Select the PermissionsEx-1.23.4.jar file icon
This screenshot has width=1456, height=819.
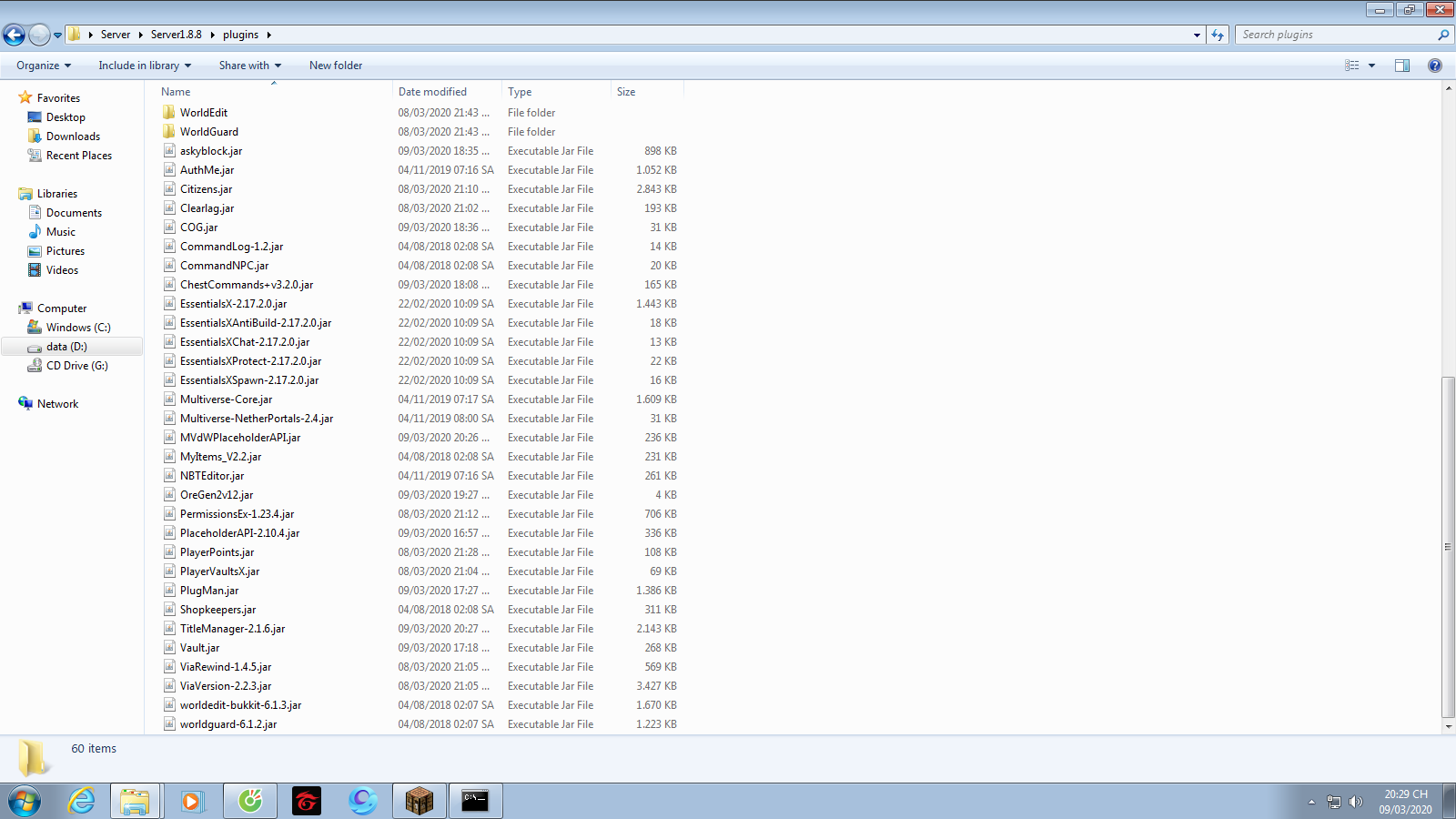169,514
